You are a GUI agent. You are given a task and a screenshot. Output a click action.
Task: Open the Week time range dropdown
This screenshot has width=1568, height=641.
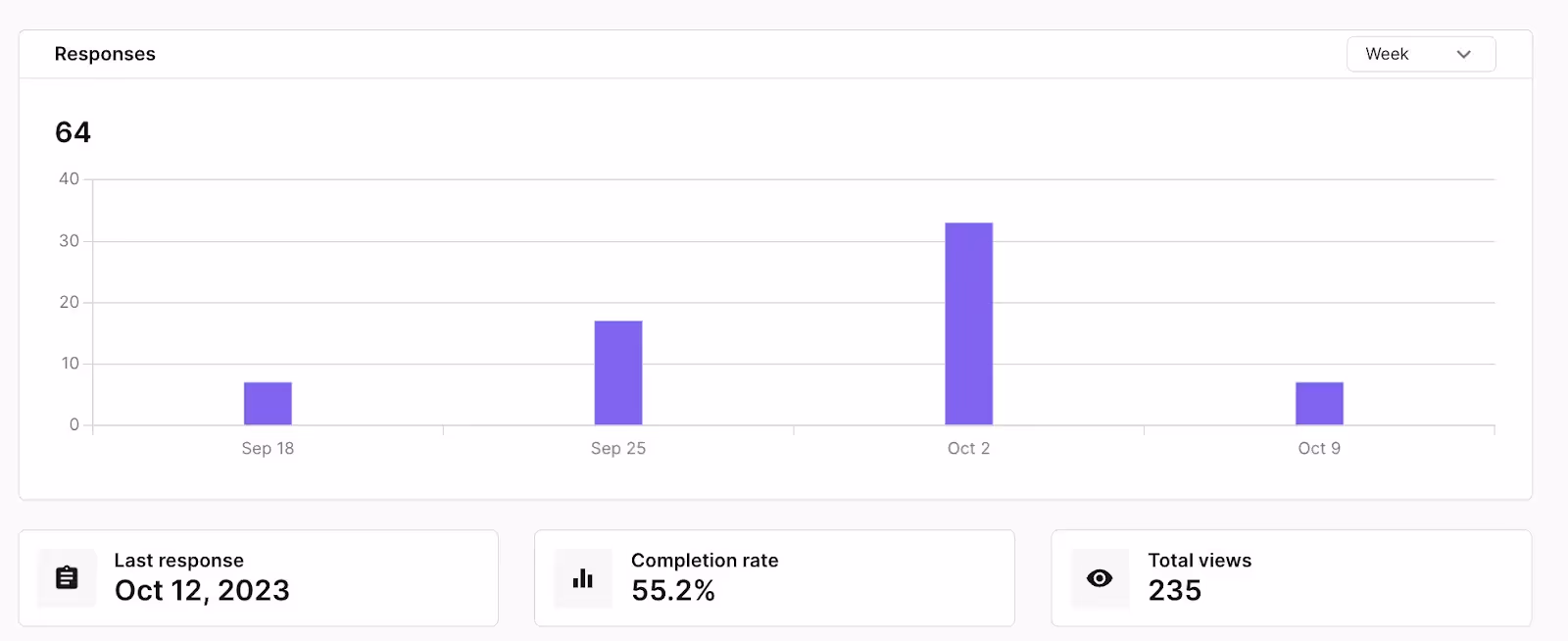pyautogui.click(x=1421, y=54)
